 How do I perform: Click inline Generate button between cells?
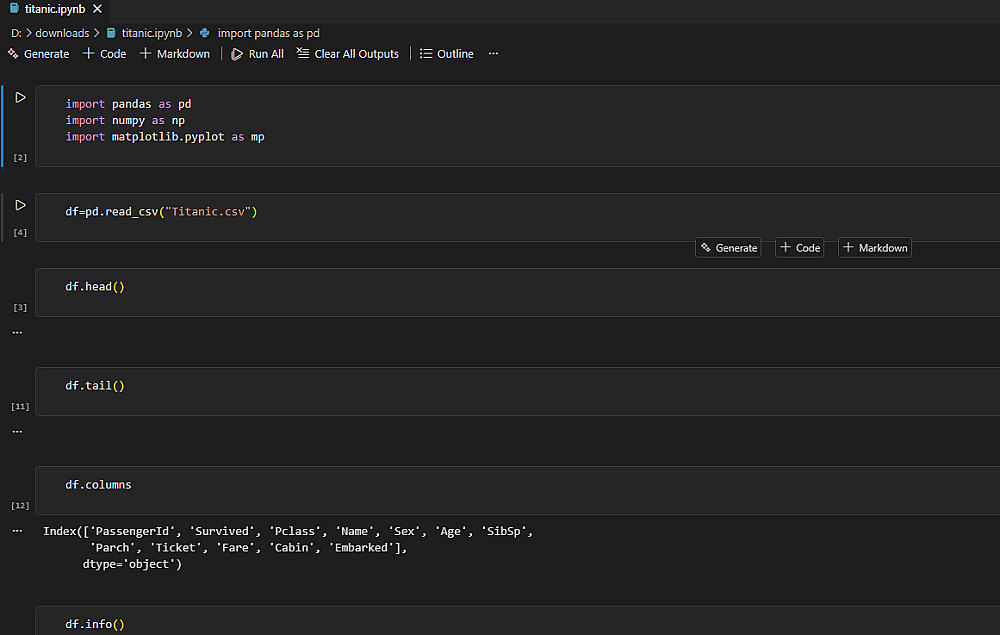pyautogui.click(x=728, y=248)
